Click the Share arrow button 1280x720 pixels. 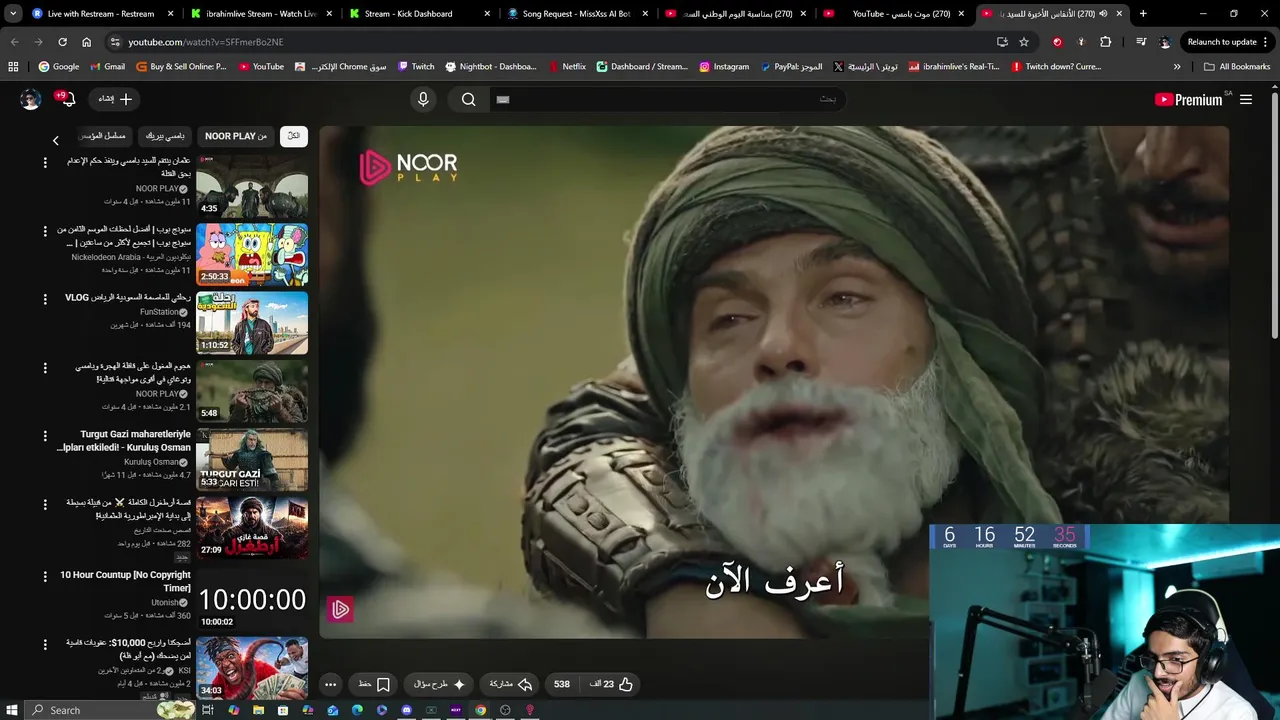(x=510, y=684)
